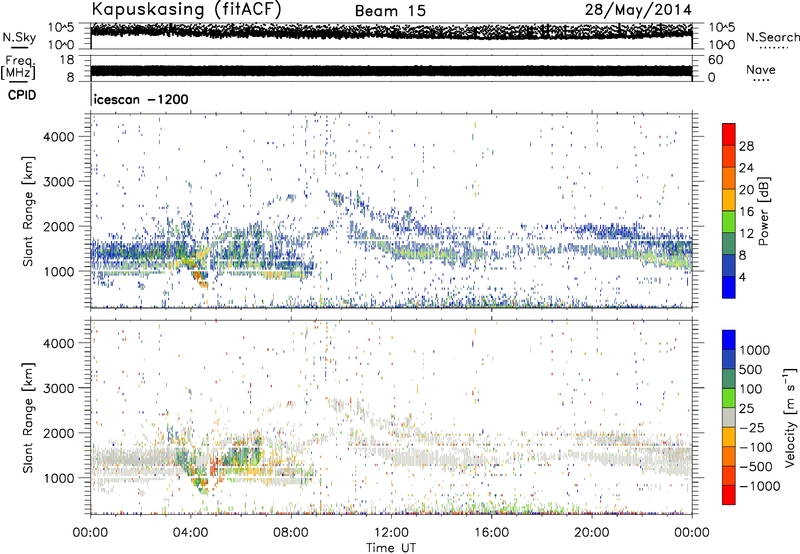Viewport: 800px width, 554px height.
Task: Click the '04:00' time axis label
Action: coord(191,533)
